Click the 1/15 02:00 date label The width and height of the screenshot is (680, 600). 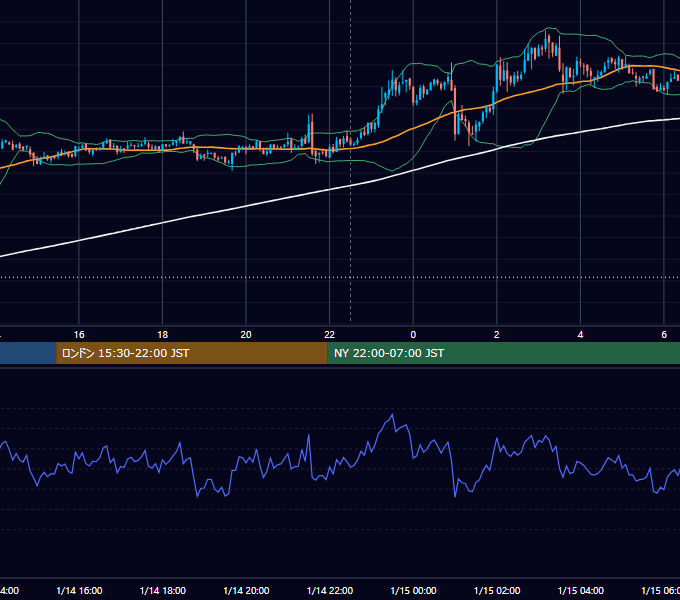coord(497,591)
